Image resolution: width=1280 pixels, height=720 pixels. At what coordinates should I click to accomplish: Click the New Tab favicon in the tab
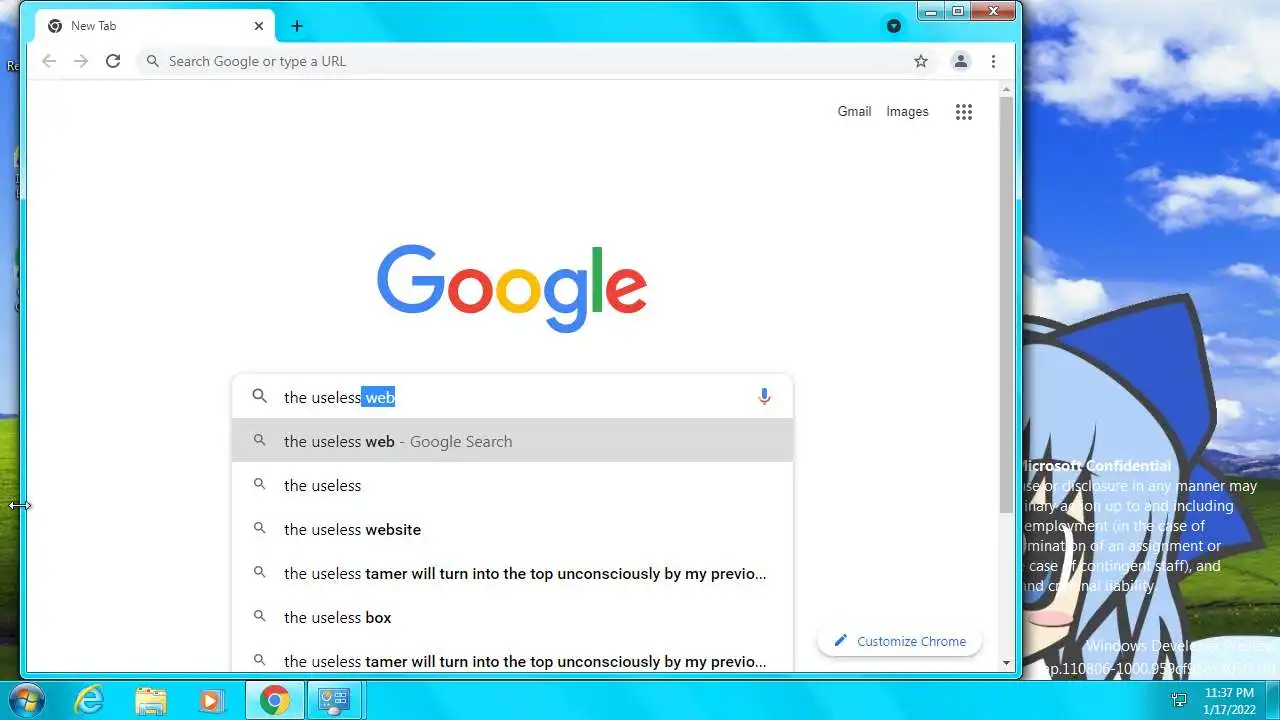point(54,26)
